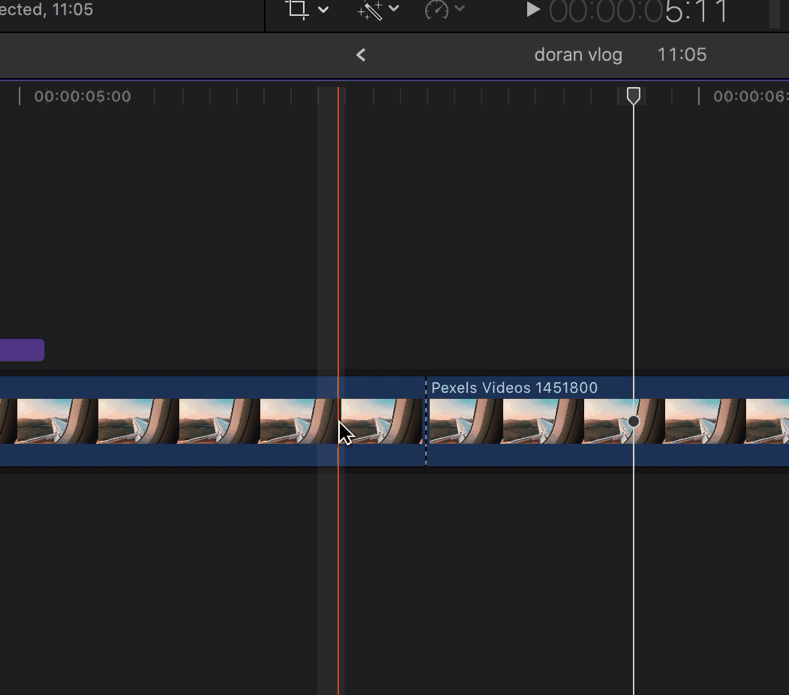Click the Play button beside the timecode
789x695 pixels.
coord(533,10)
